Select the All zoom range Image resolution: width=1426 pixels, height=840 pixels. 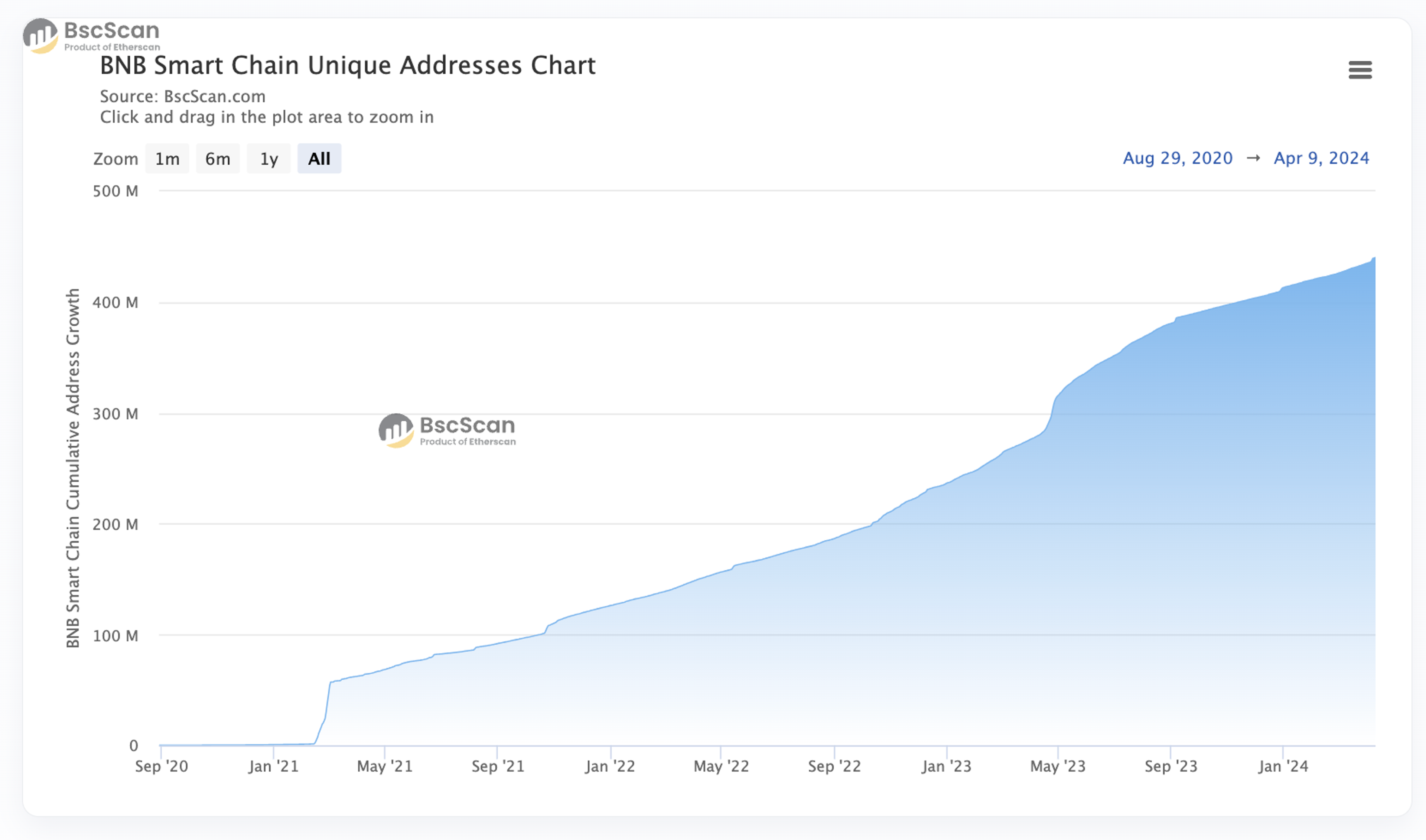click(x=319, y=159)
